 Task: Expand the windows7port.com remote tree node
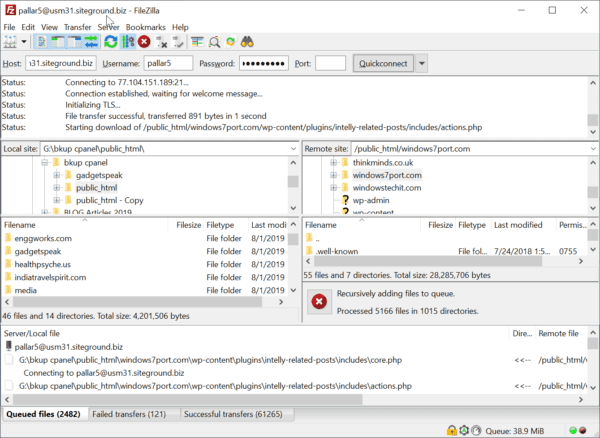333,175
